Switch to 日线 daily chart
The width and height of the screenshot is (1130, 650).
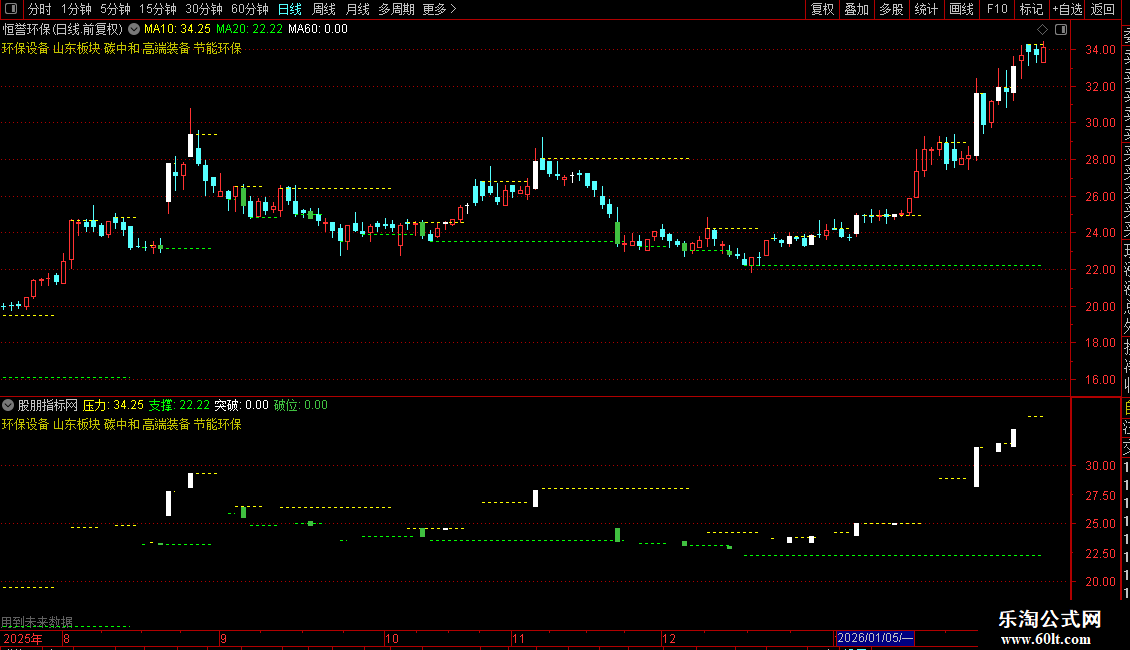(x=290, y=9)
